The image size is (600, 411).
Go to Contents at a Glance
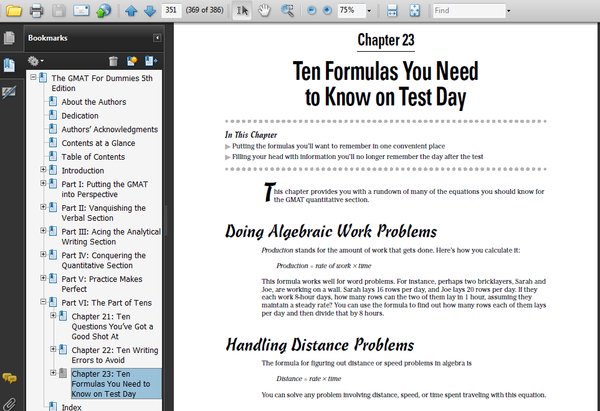pyautogui.click(x=98, y=143)
